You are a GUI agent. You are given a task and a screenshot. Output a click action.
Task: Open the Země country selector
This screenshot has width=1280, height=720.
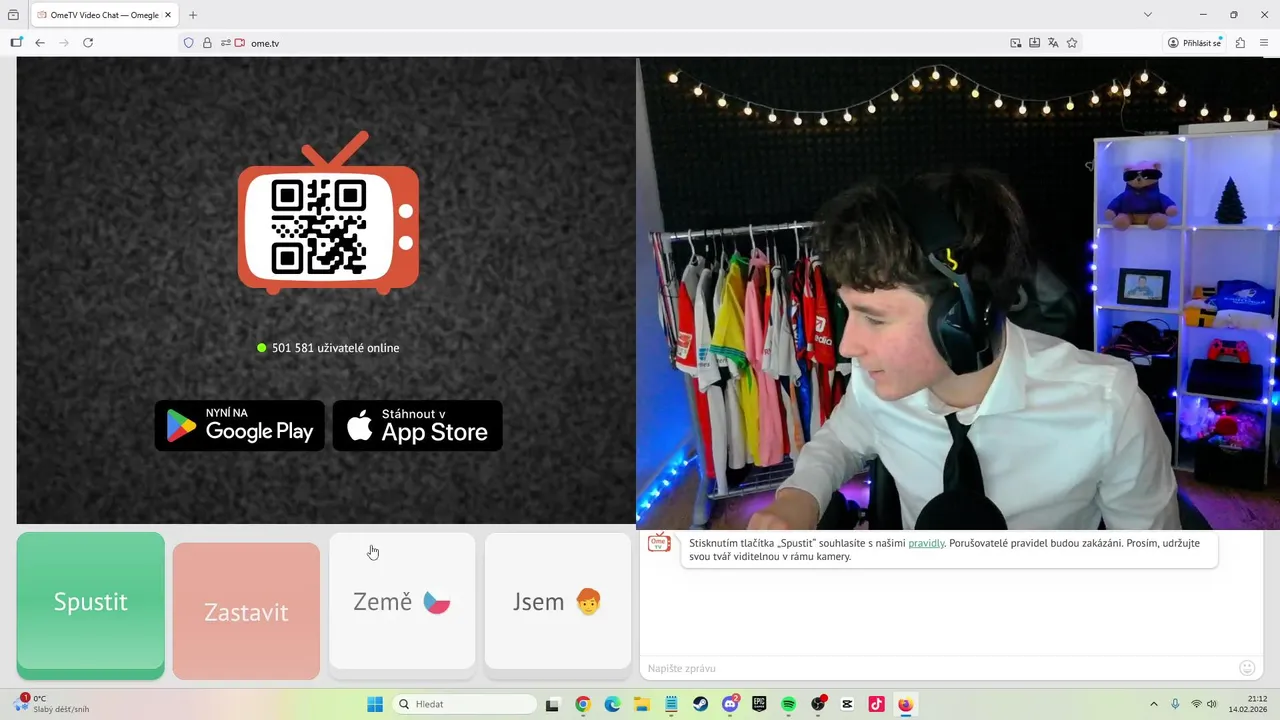tap(402, 602)
